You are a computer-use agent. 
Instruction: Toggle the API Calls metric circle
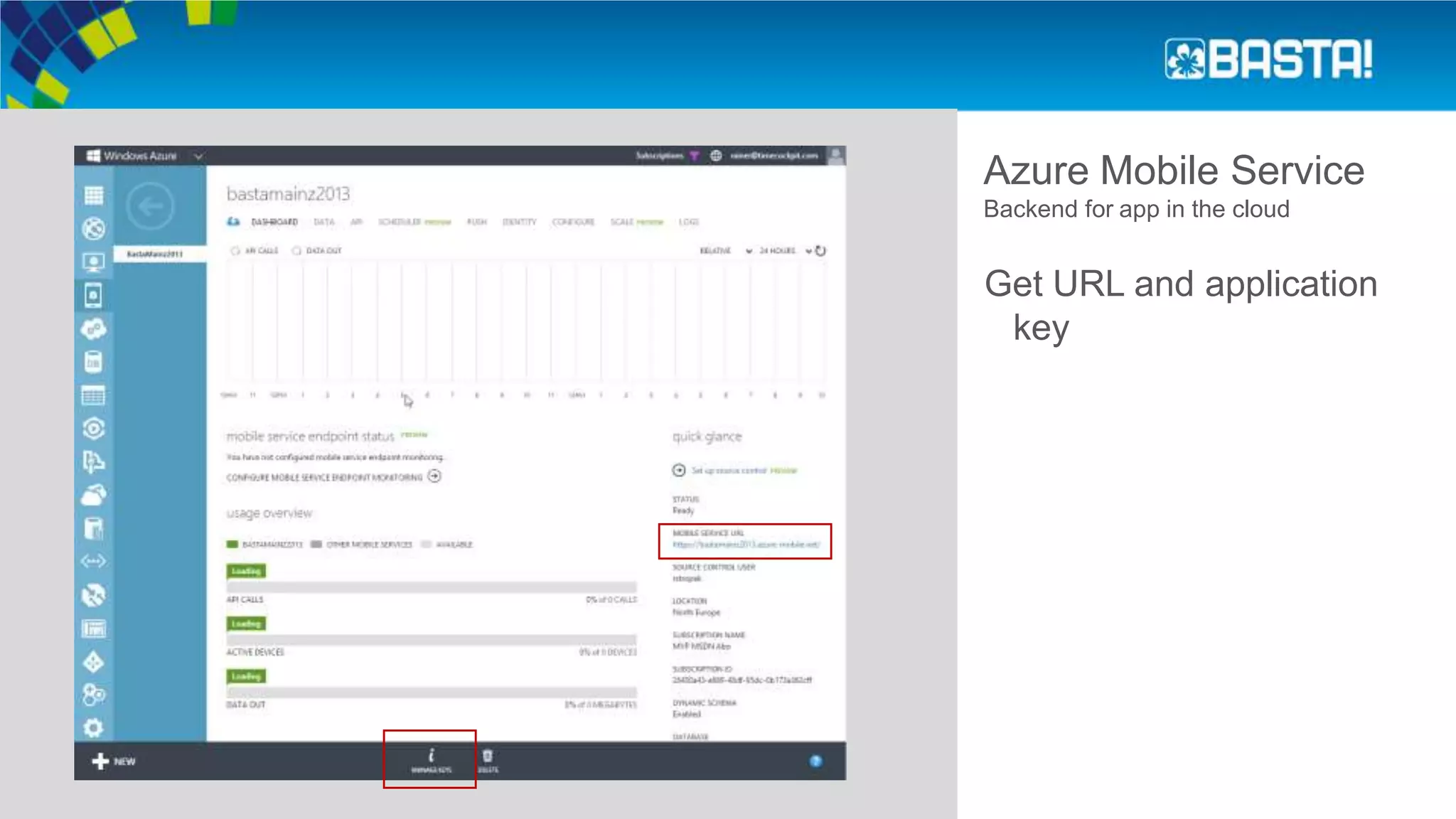coord(235,251)
